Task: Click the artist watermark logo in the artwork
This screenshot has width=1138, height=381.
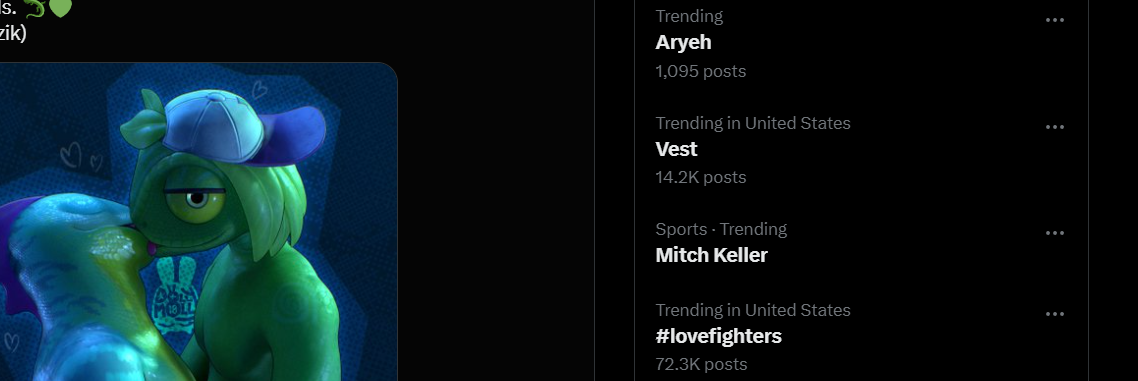Action: coord(172,292)
